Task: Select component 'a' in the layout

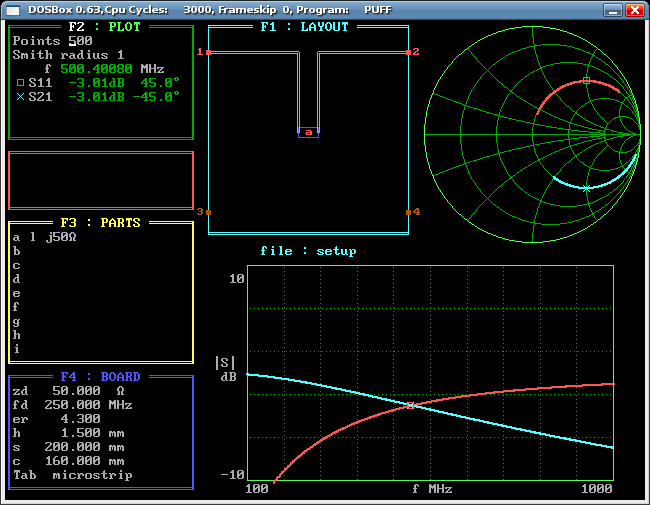Action: [308, 132]
